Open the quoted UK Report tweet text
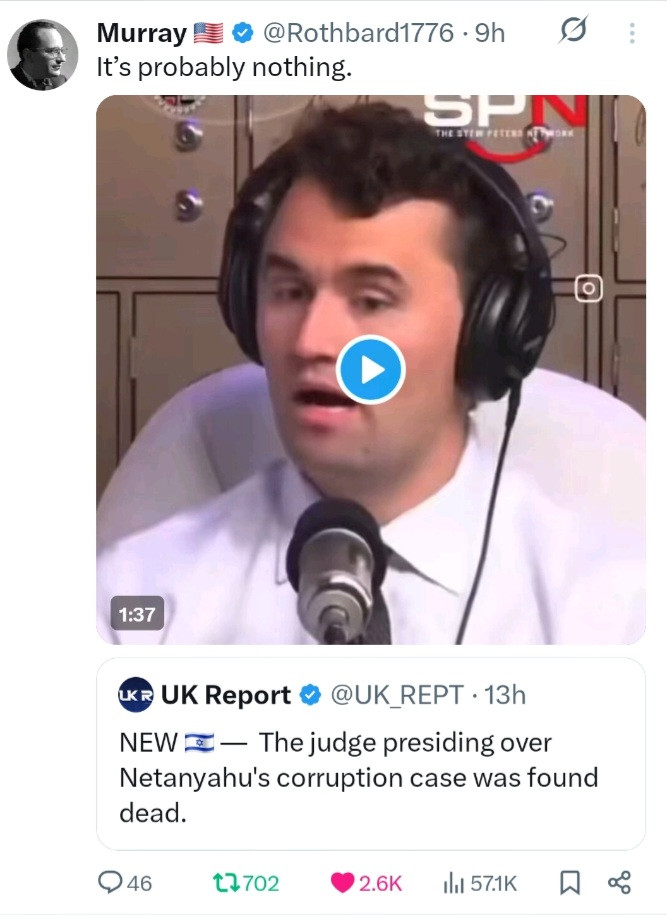This screenshot has width=667, height=921. click(x=358, y=778)
